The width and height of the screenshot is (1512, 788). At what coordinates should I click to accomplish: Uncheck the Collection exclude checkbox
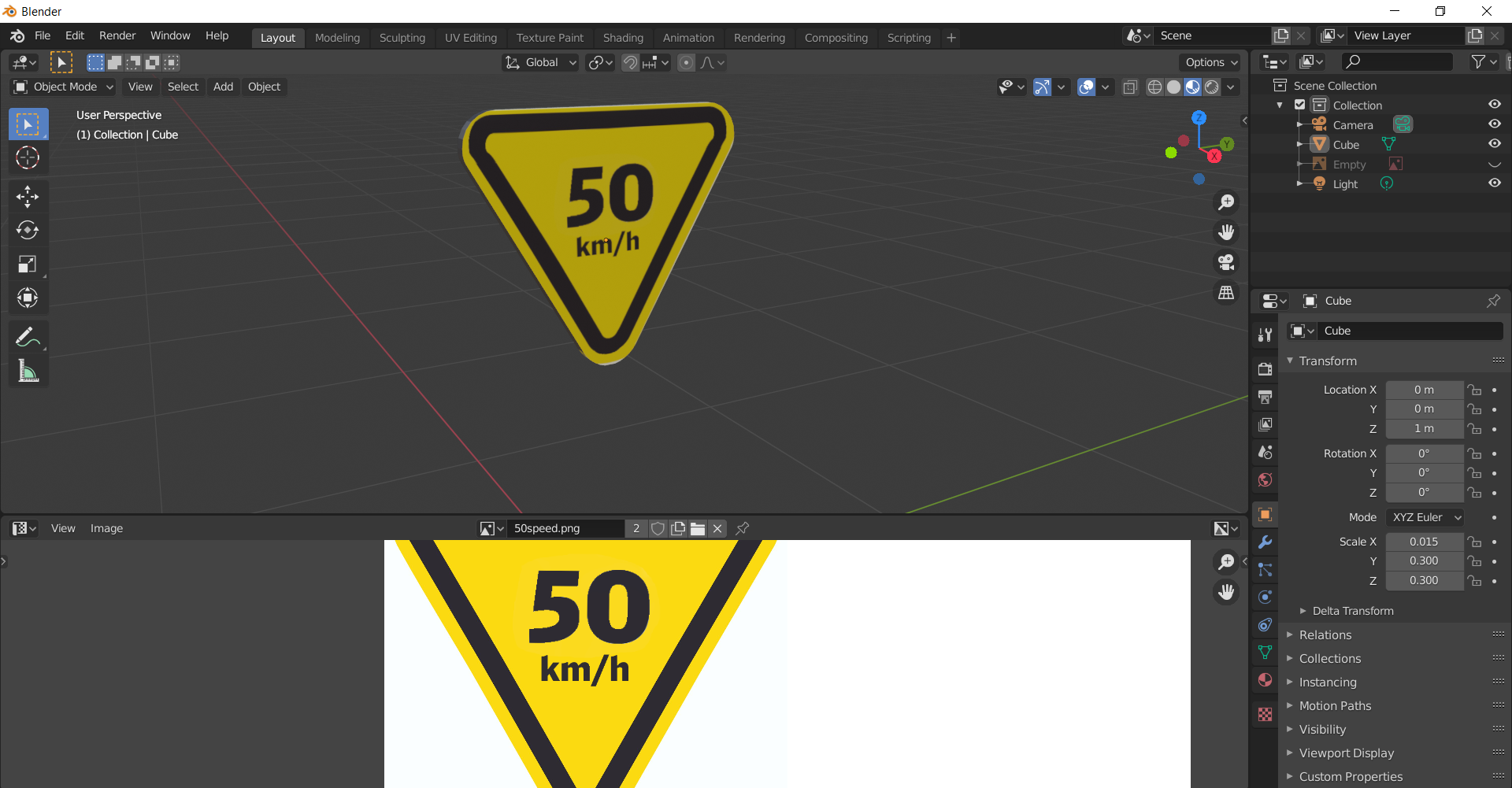click(1300, 105)
